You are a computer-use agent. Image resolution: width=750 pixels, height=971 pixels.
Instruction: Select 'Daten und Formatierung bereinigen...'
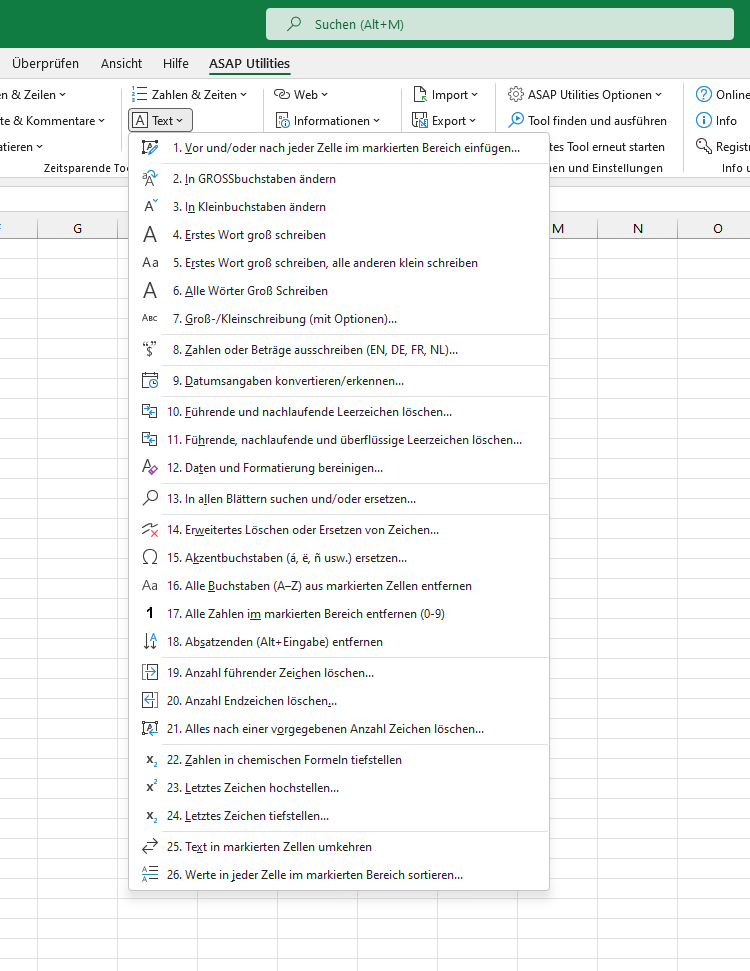339,468
